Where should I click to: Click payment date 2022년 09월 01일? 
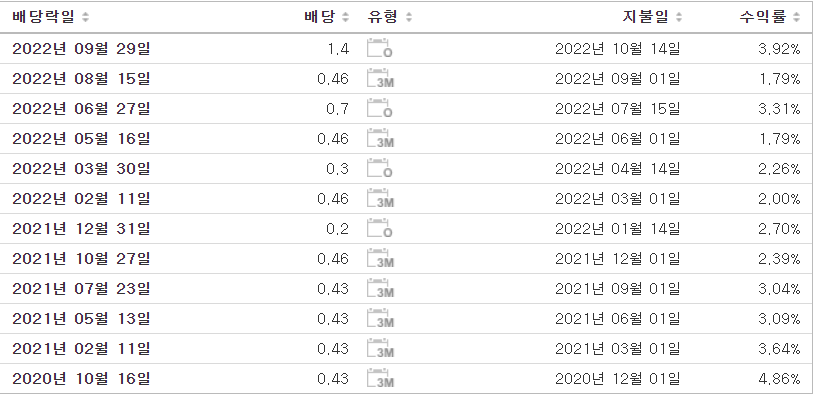pos(618,79)
